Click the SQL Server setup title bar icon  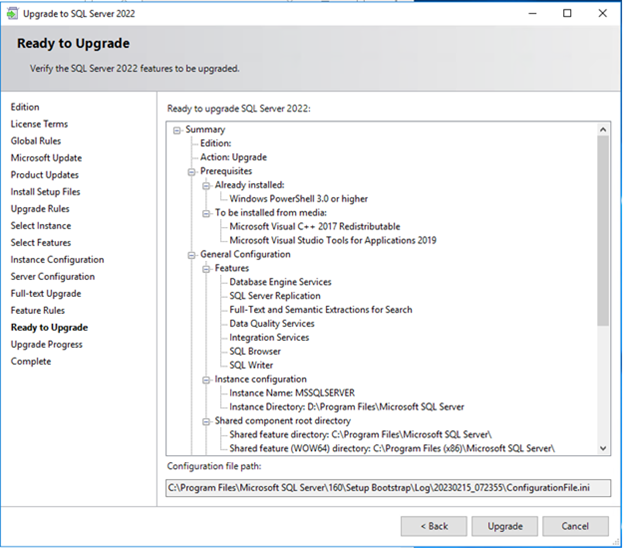tap(12, 14)
